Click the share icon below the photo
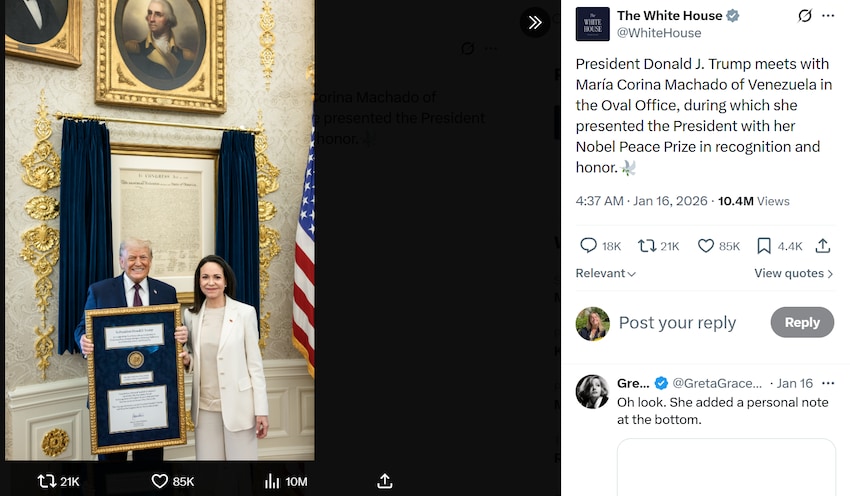The height and width of the screenshot is (496, 850). 385,481
